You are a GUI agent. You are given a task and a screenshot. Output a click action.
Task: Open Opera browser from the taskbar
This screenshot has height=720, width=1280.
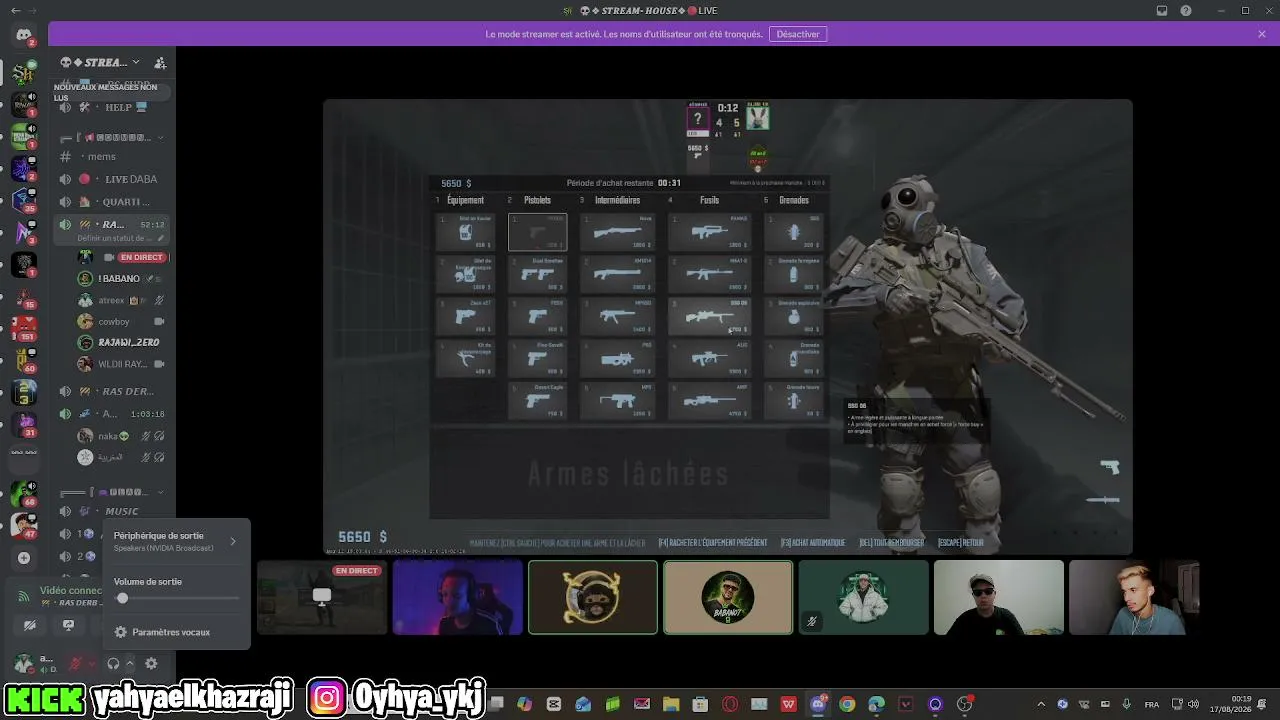[x=730, y=704]
